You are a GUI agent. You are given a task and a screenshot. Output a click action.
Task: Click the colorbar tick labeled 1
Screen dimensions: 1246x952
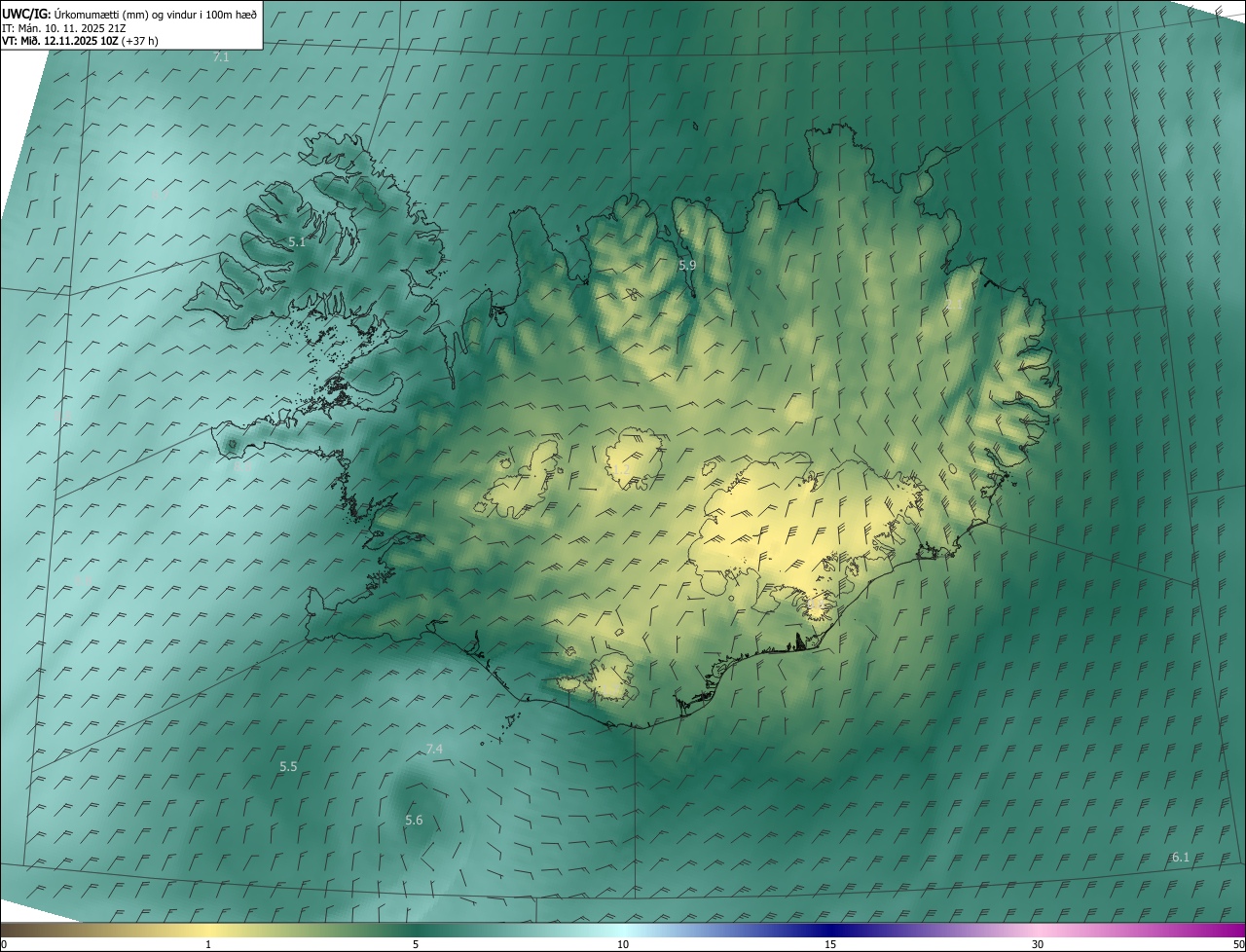(208, 945)
